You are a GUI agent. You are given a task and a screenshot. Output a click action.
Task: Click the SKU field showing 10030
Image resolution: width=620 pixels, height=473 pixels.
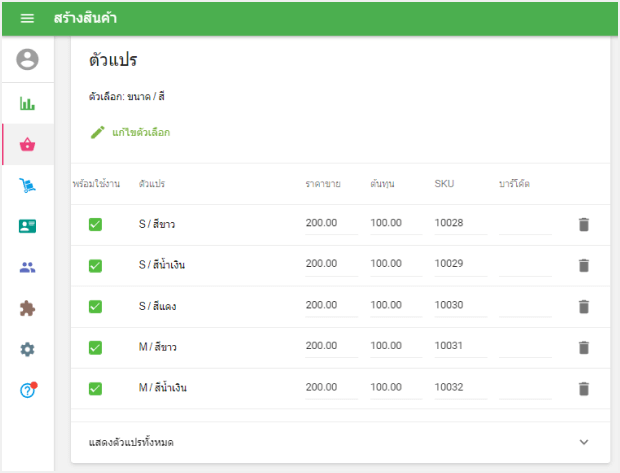tap(460, 305)
